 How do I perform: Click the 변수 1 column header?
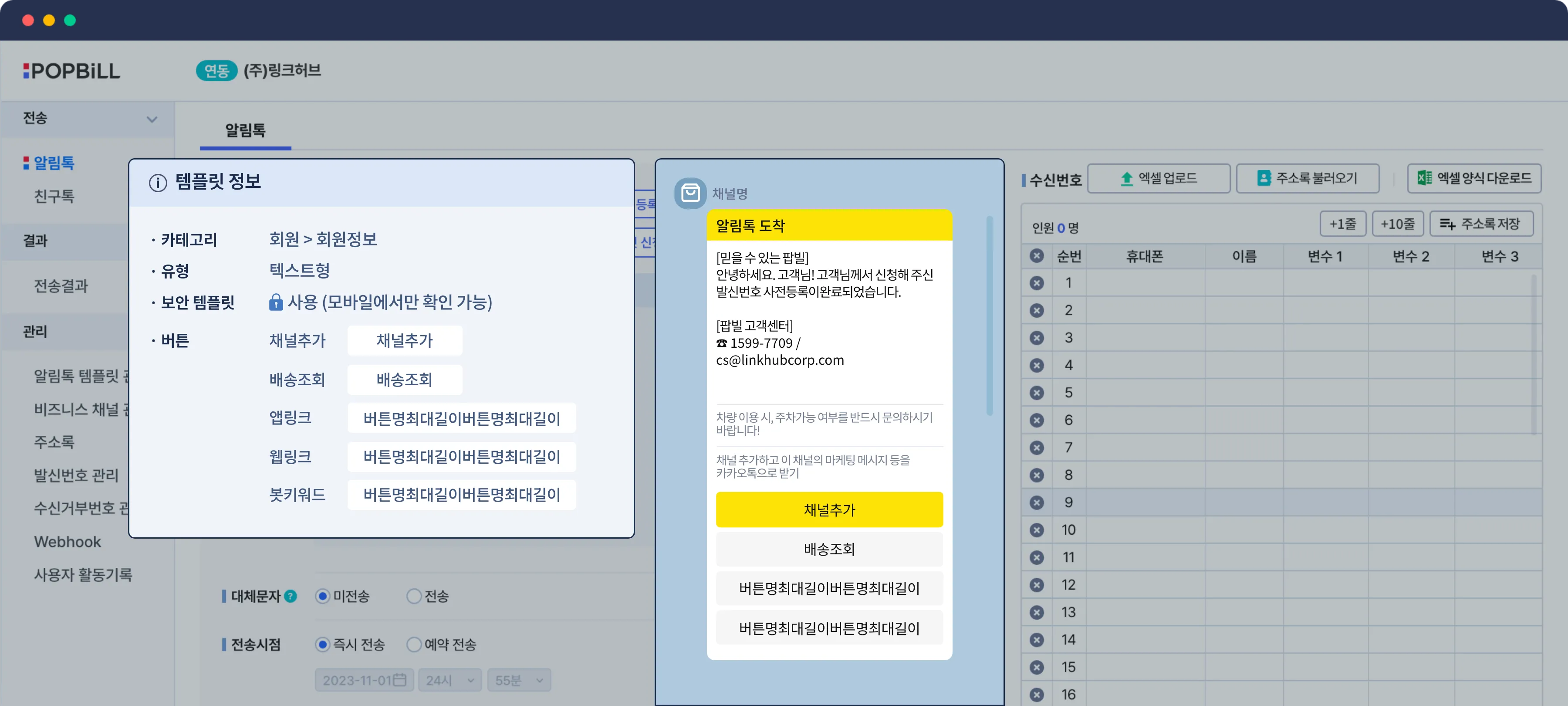1326,256
